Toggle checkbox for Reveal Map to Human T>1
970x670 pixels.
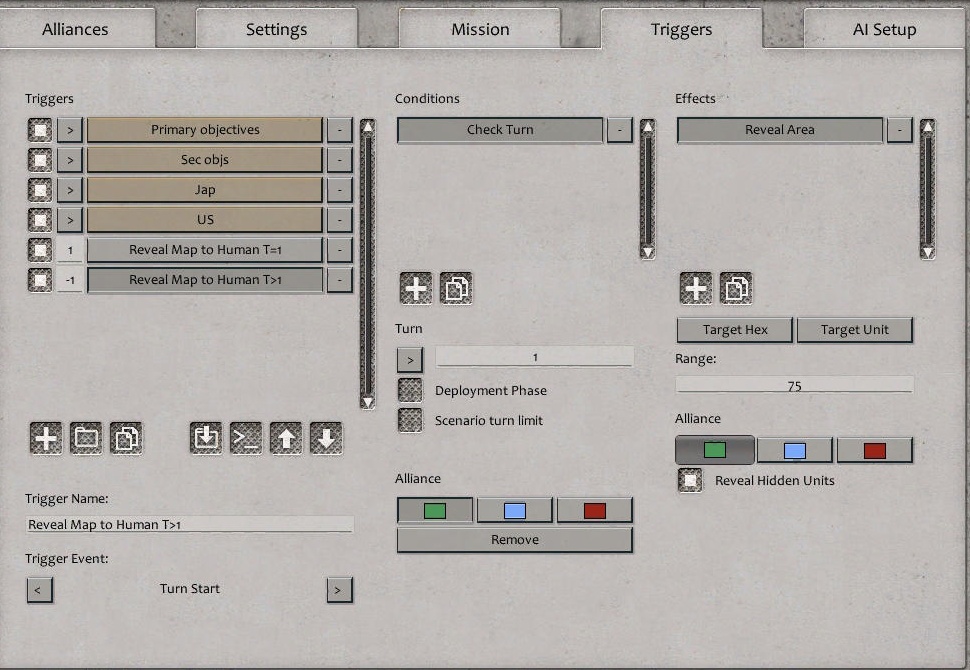click(x=40, y=280)
